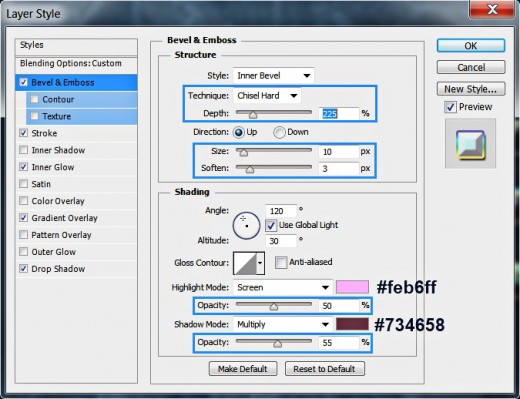Click the Depth percentage input field

[x=339, y=114]
